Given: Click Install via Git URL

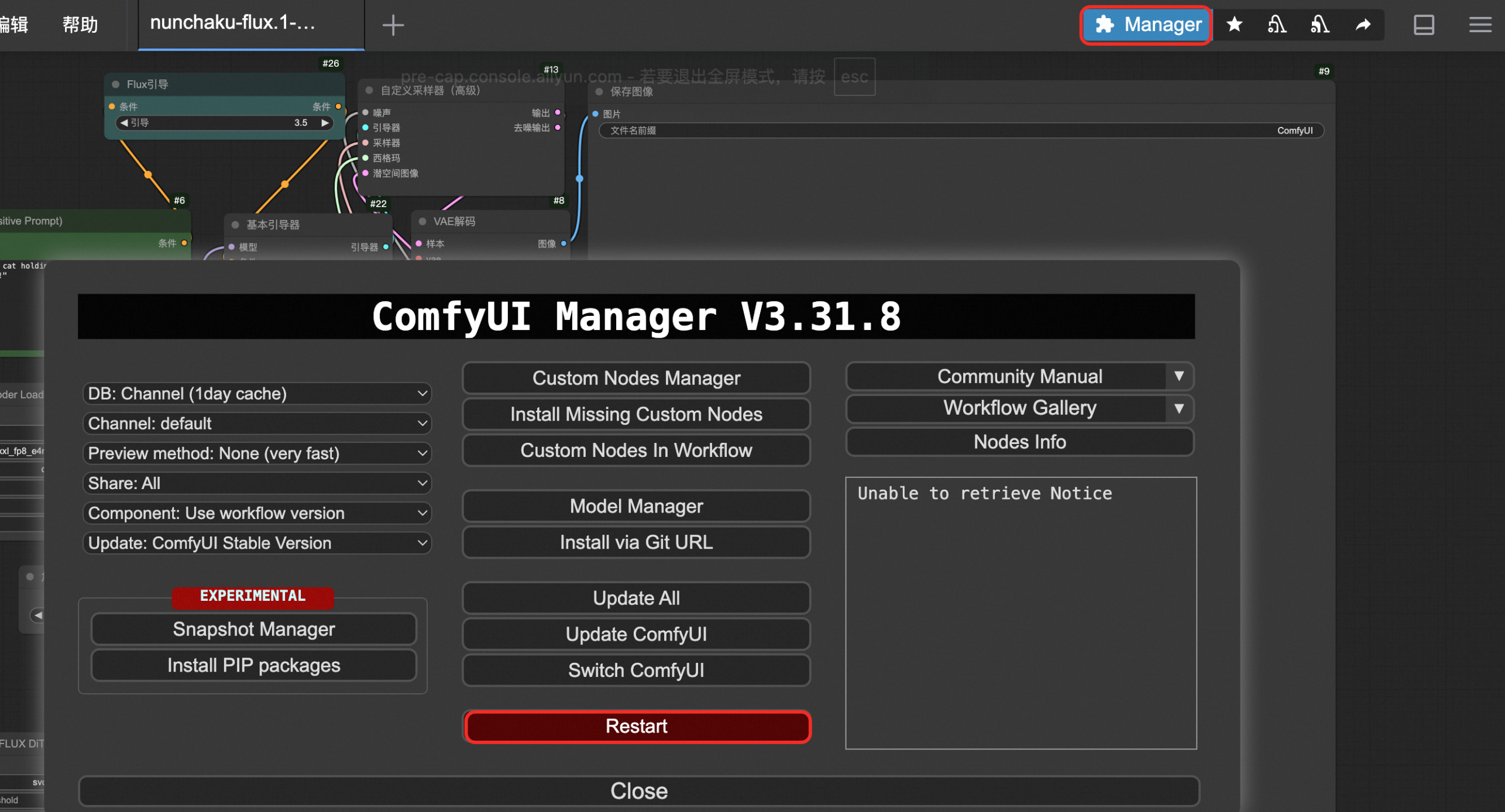Looking at the screenshot, I should tap(636, 542).
